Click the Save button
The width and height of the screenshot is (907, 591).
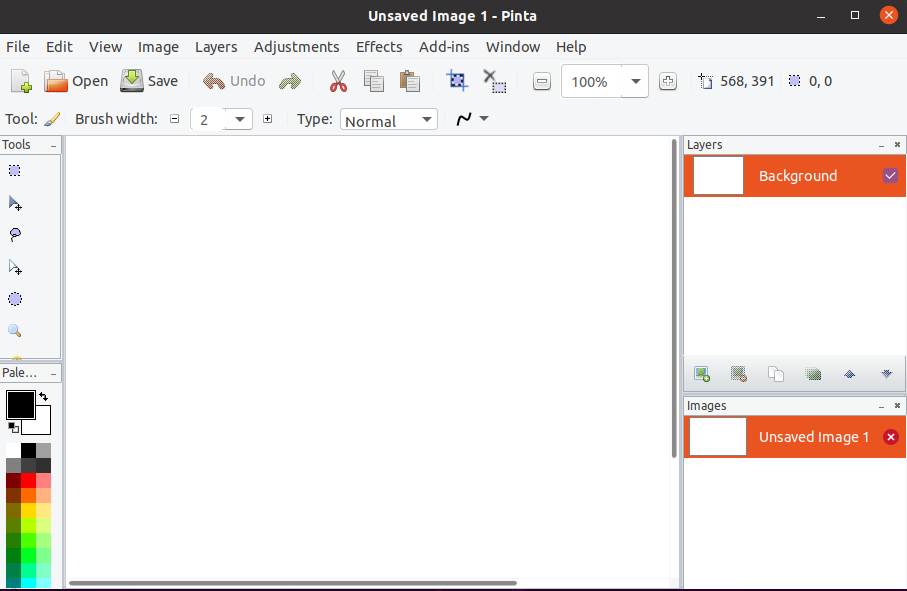click(149, 81)
